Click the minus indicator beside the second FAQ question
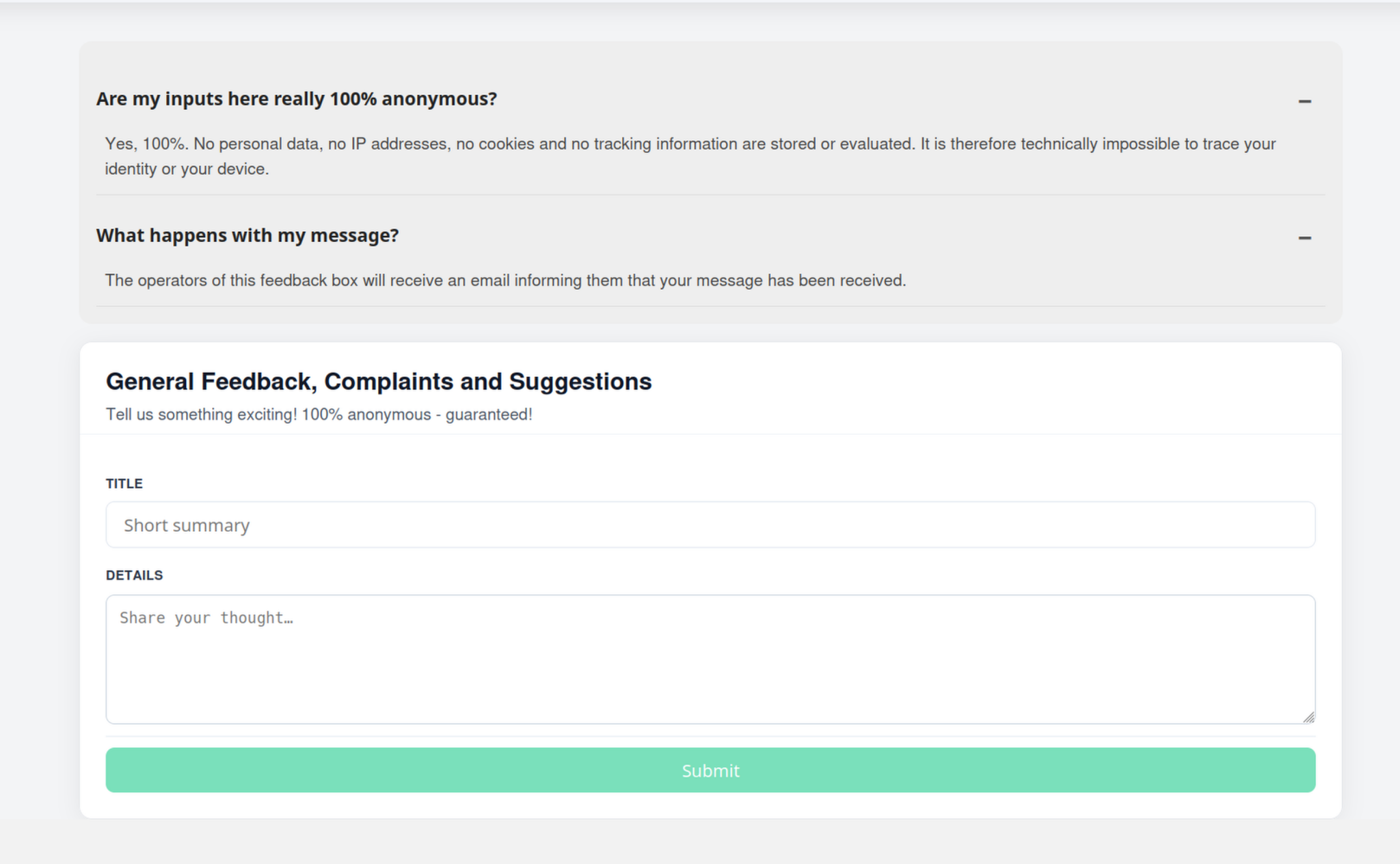The width and height of the screenshot is (1400, 864). pos(1303,236)
